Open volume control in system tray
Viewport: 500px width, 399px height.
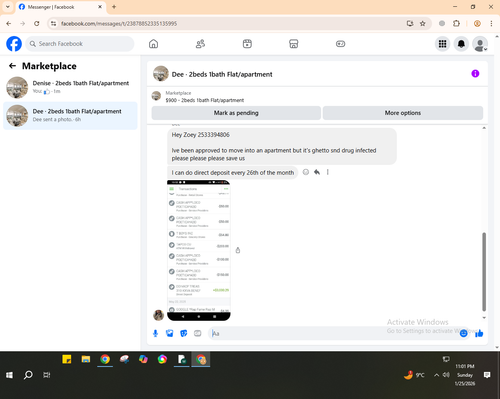pos(446,375)
